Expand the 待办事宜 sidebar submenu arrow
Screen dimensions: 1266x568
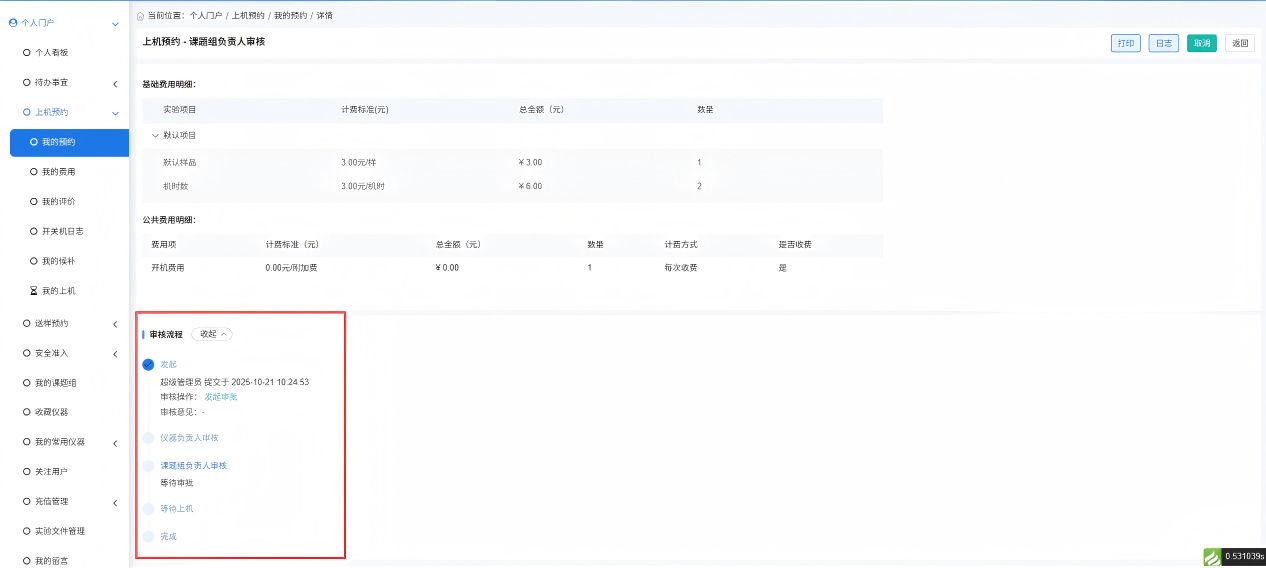point(115,83)
